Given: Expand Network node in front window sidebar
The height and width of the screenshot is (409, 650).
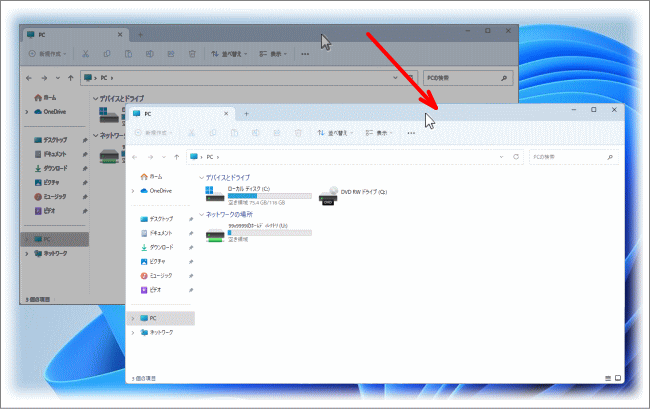Looking at the screenshot, I should point(133,332).
